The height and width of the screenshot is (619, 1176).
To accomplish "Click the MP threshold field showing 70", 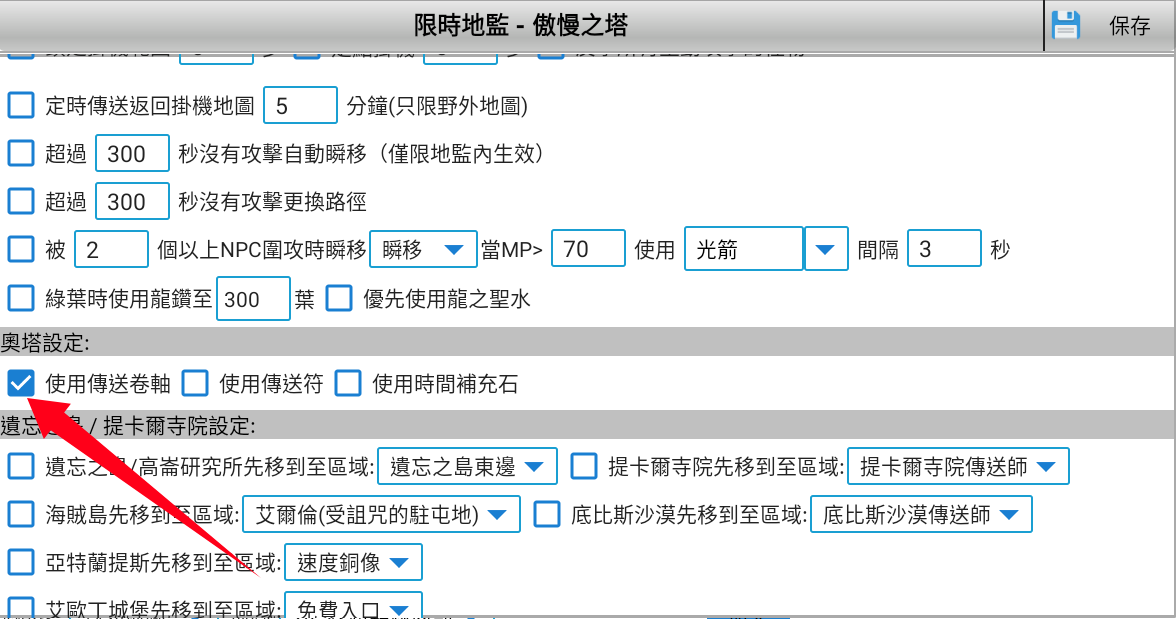I will [588, 249].
